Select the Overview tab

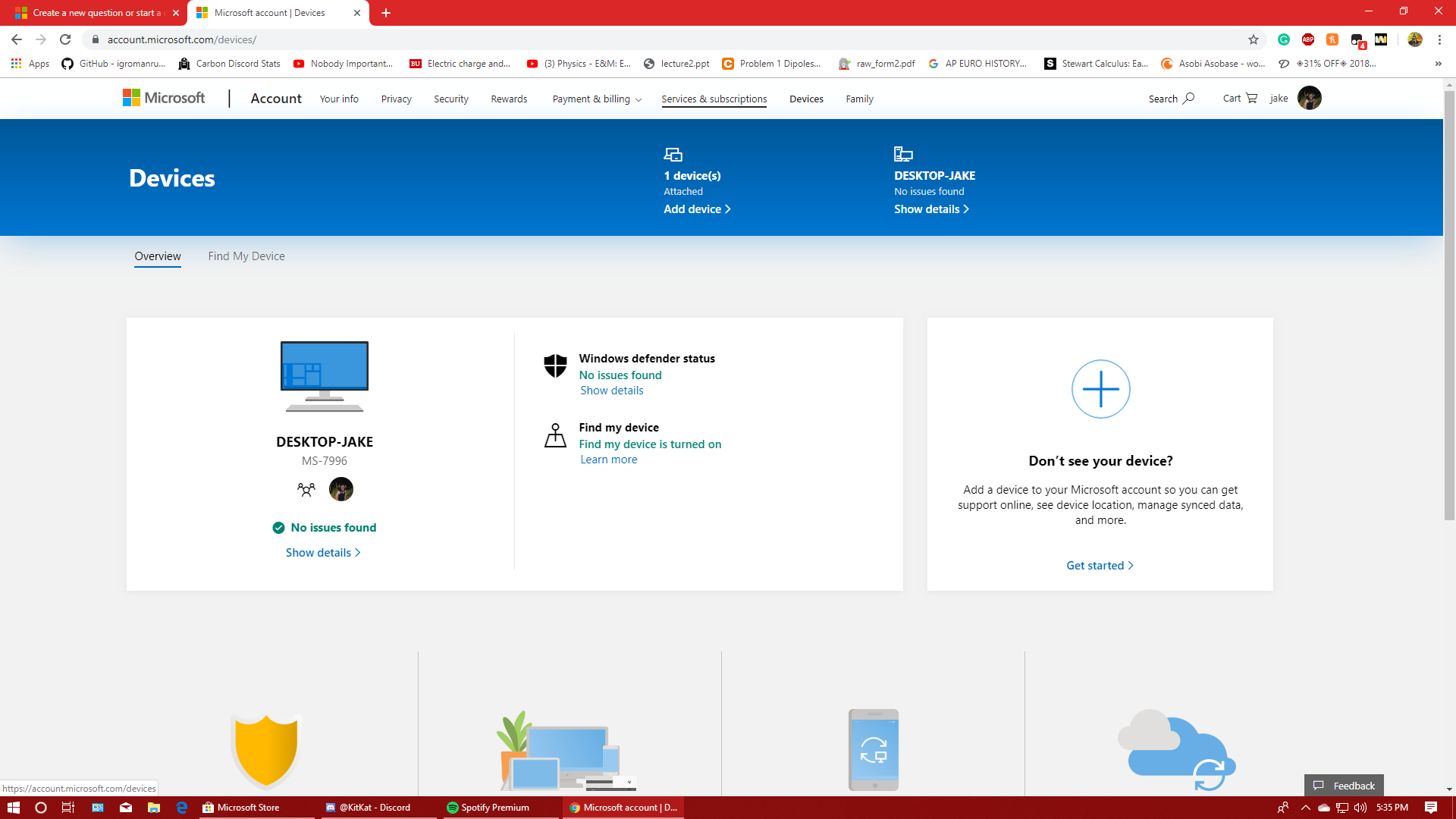pos(158,256)
